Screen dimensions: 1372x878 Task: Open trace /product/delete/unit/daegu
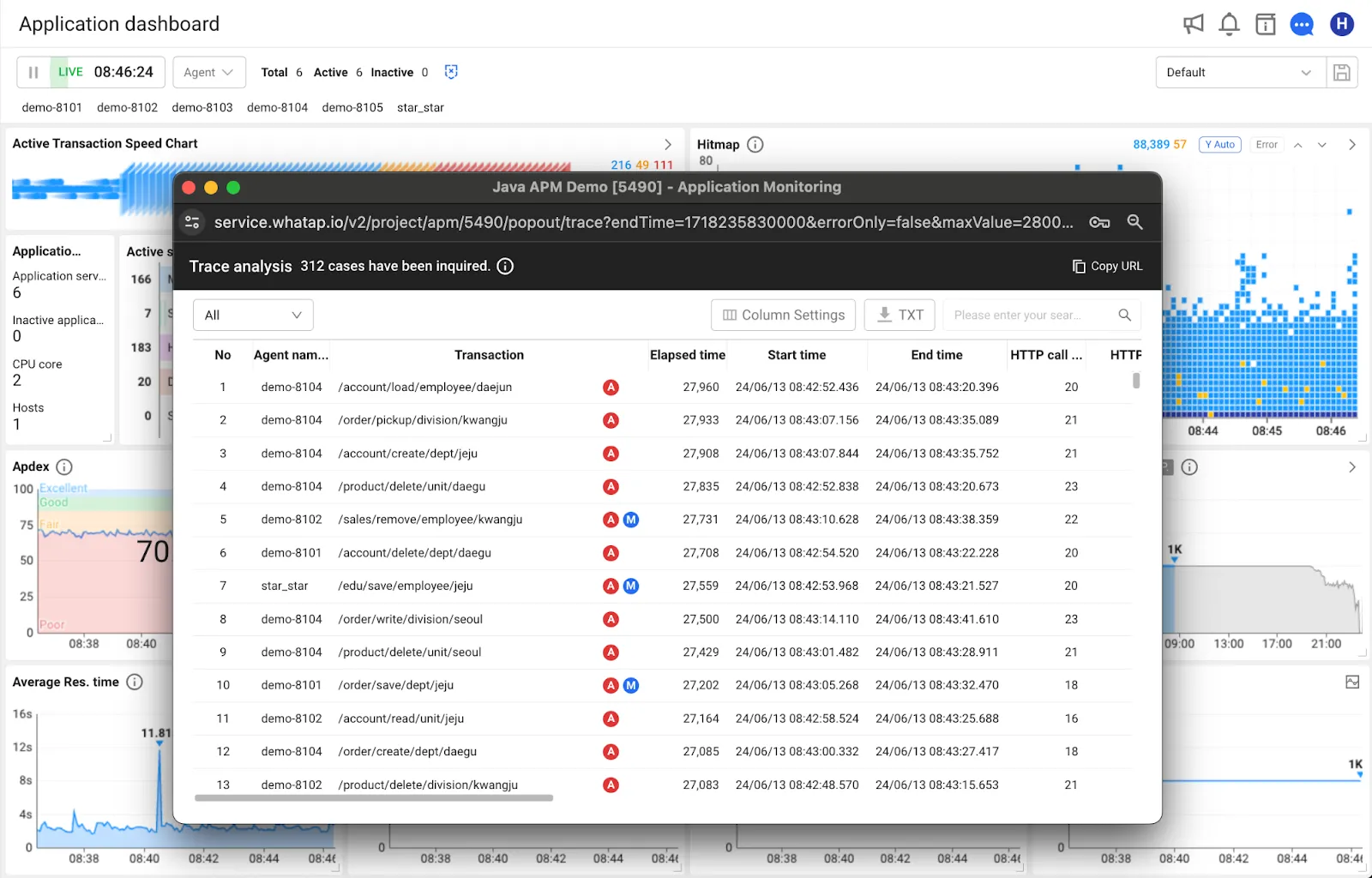pyautogui.click(x=412, y=487)
